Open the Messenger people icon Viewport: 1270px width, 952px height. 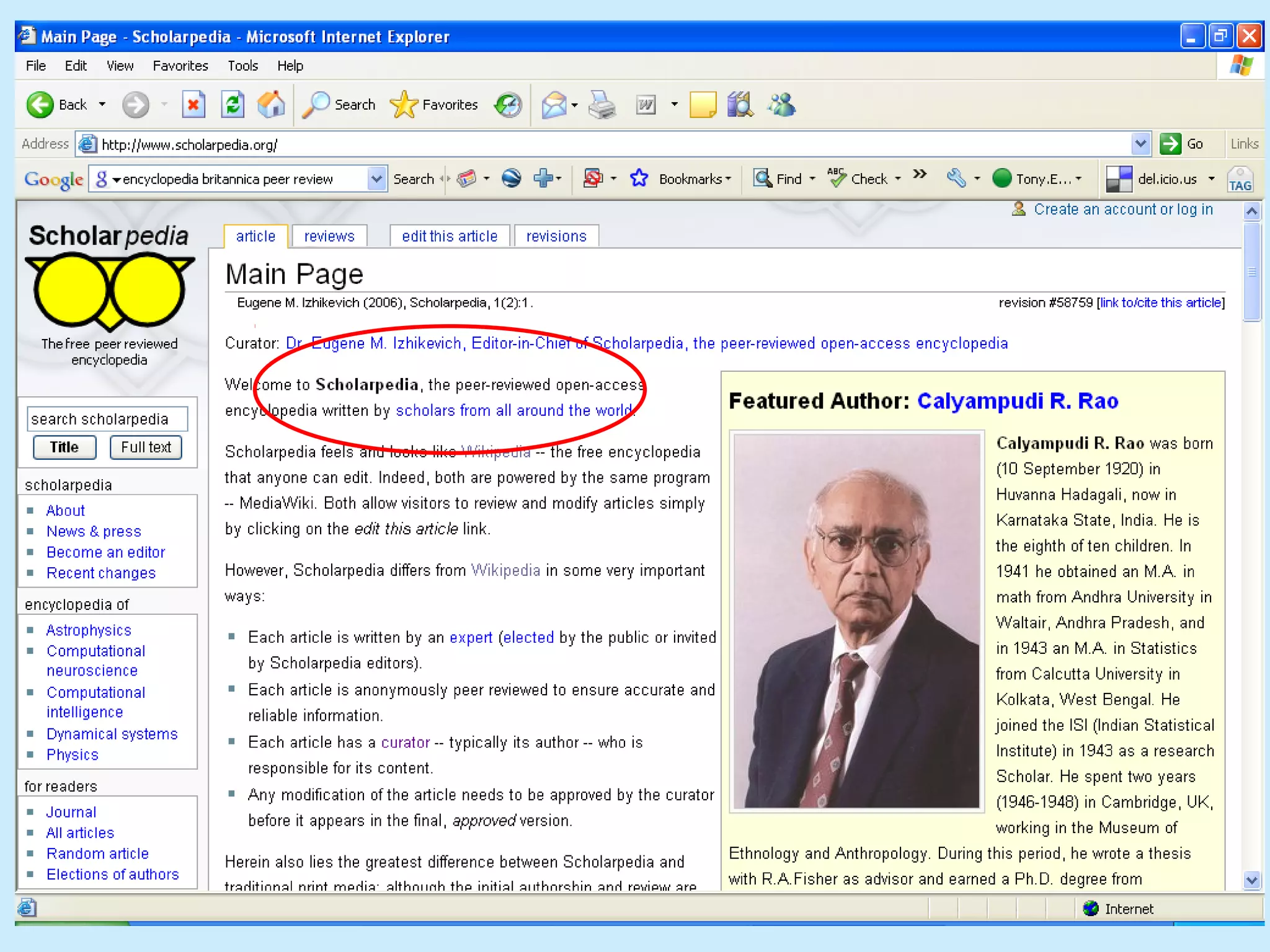tap(781, 105)
